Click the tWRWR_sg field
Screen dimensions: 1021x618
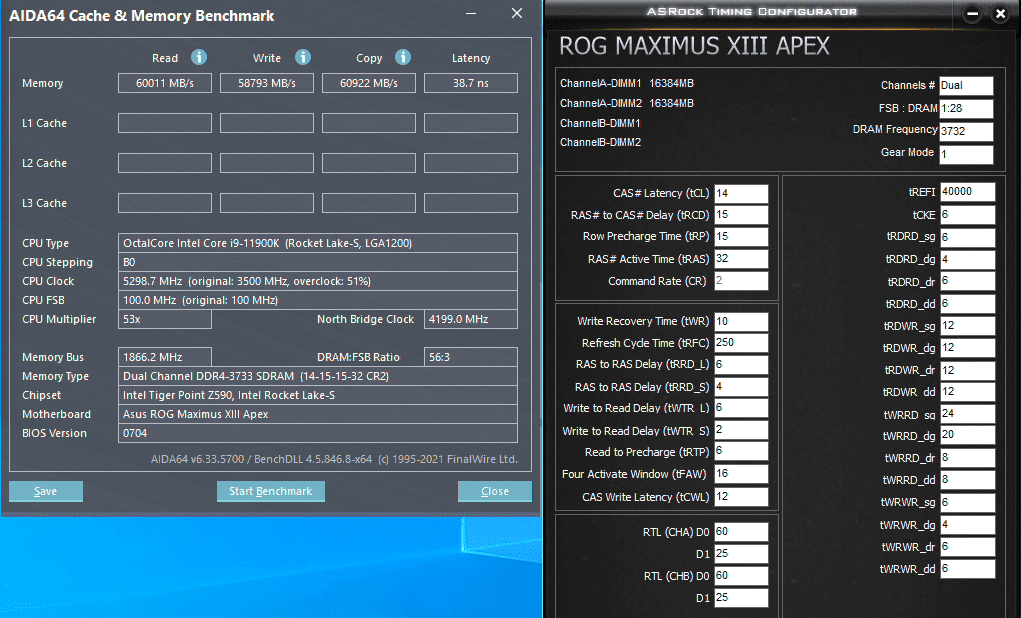[968, 503]
